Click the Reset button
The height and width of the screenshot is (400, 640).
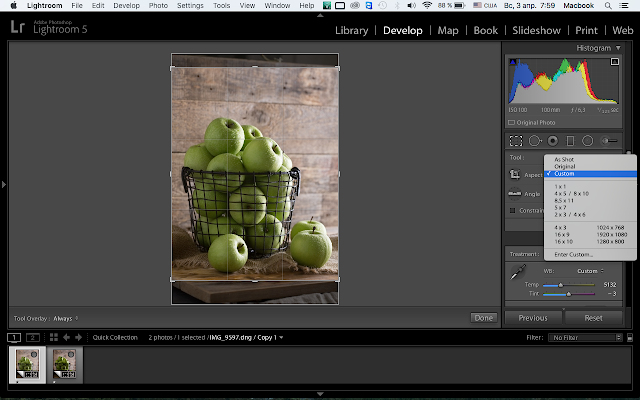point(593,318)
